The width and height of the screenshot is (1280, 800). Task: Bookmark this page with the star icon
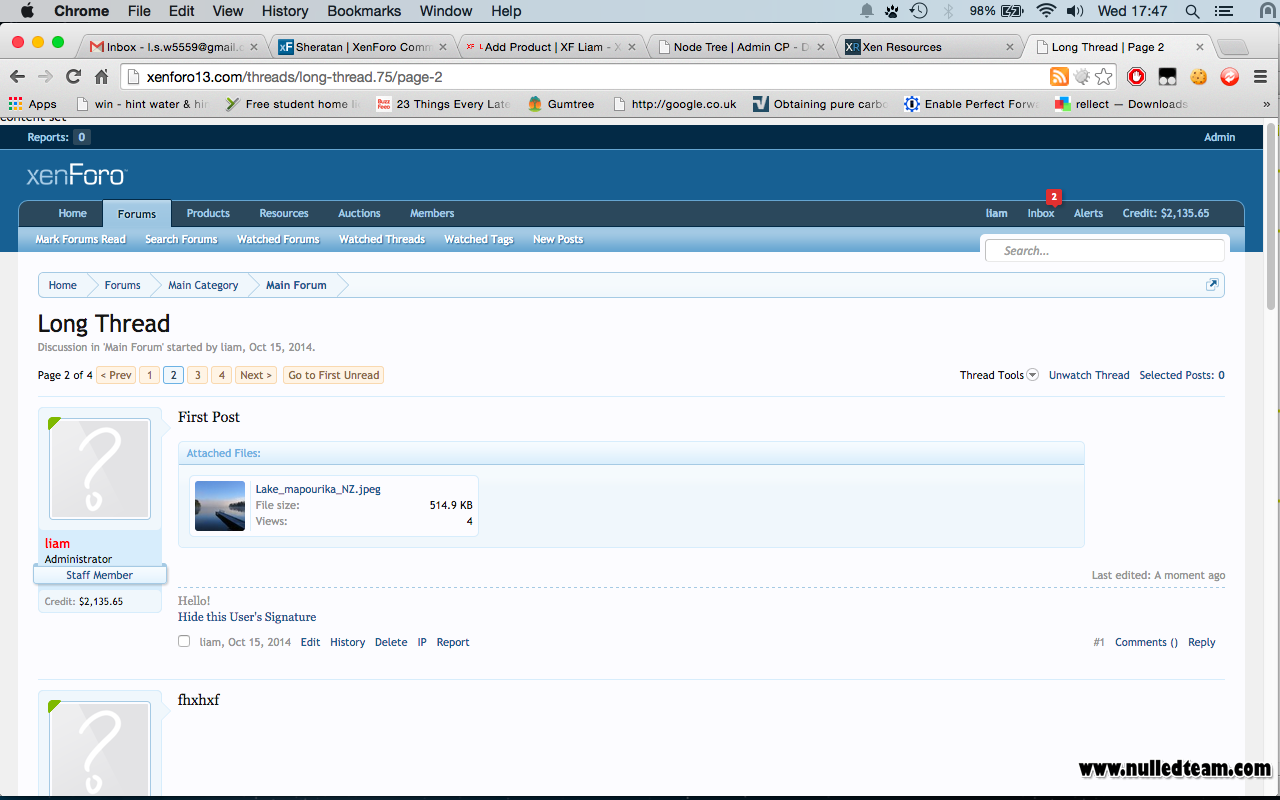1103,77
